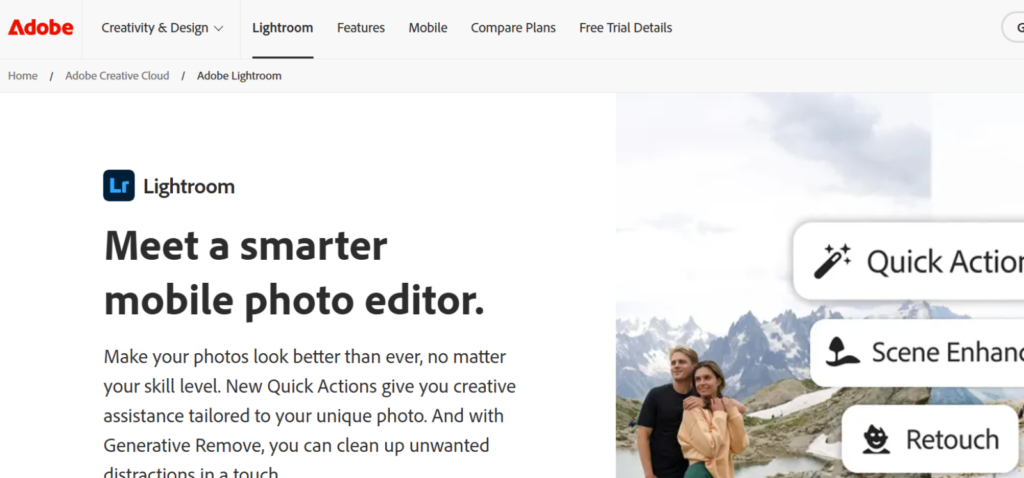
Task: Click the Scene Enhance label text
Action: (x=946, y=352)
